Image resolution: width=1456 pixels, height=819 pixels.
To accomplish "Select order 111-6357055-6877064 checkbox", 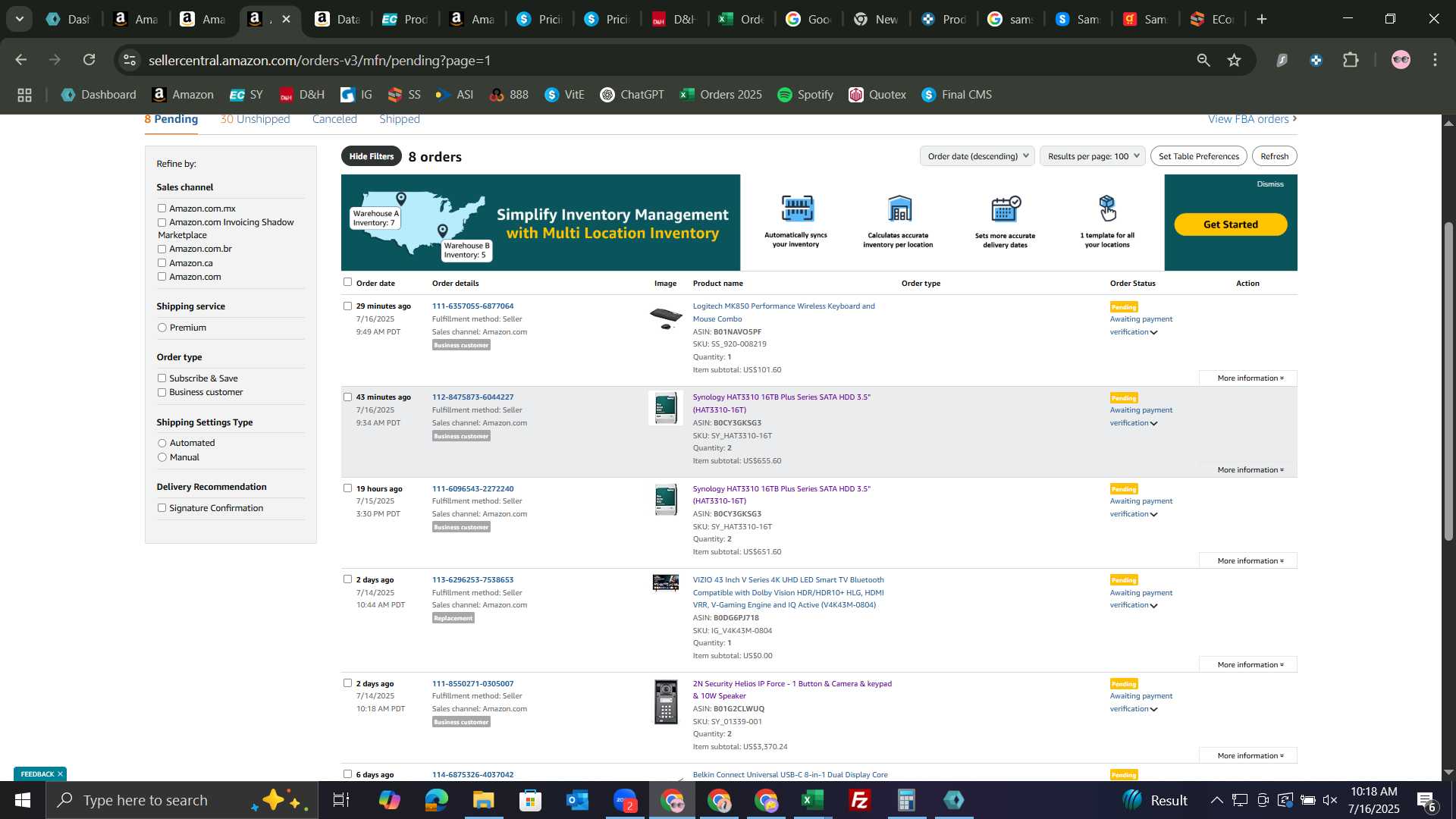I will (347, 306).
